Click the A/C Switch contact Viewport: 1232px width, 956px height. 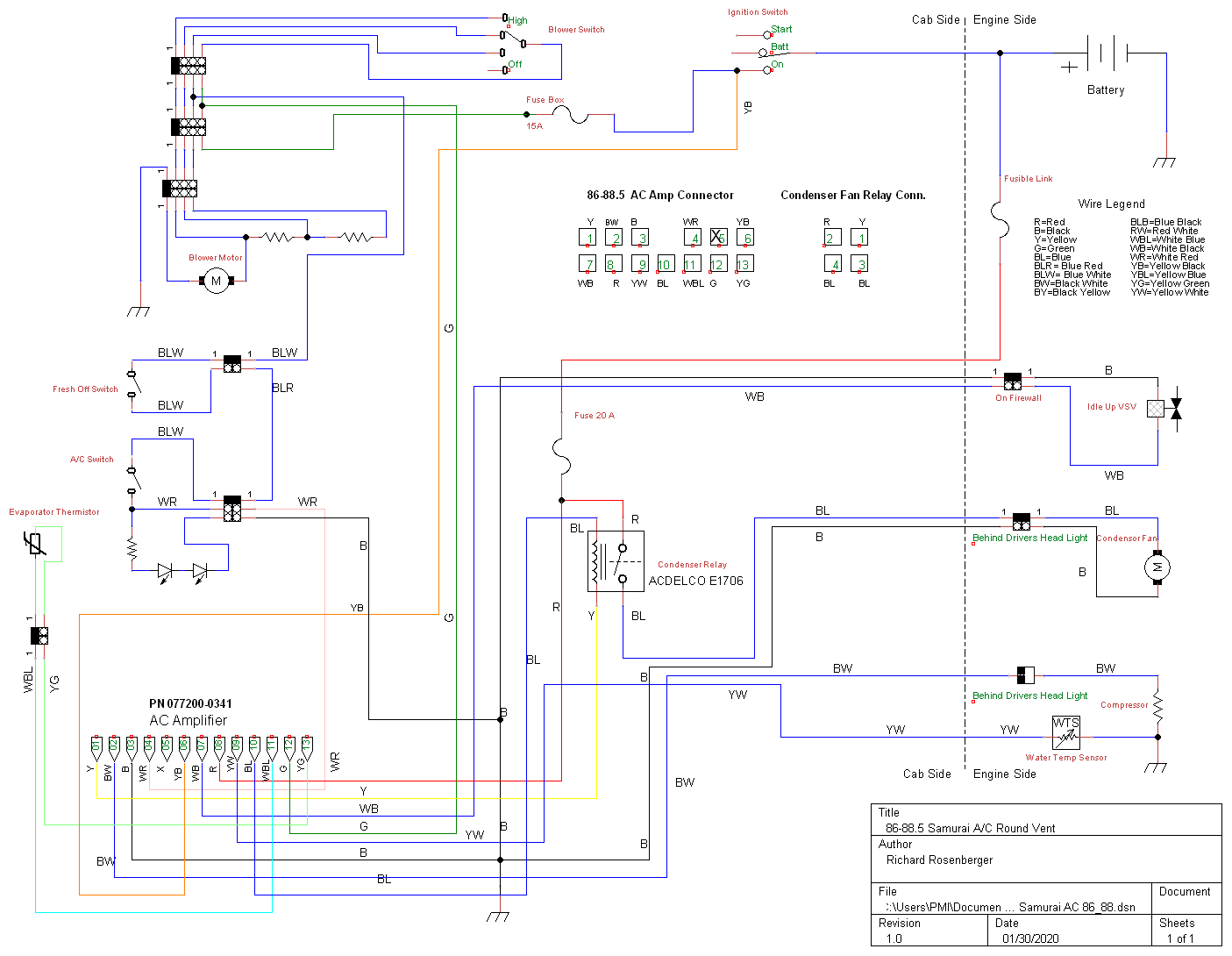(x=133, y=478)
